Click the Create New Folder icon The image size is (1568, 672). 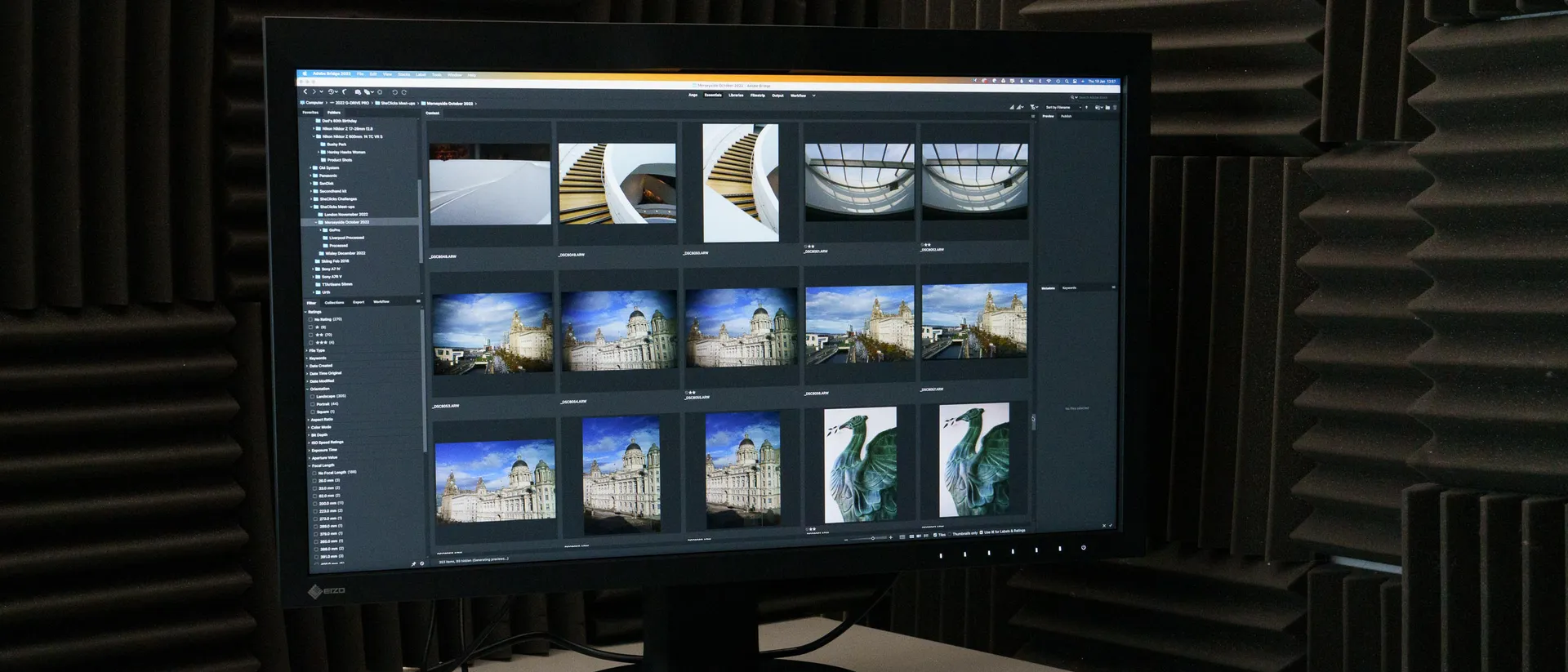[x=1107, y=107]
